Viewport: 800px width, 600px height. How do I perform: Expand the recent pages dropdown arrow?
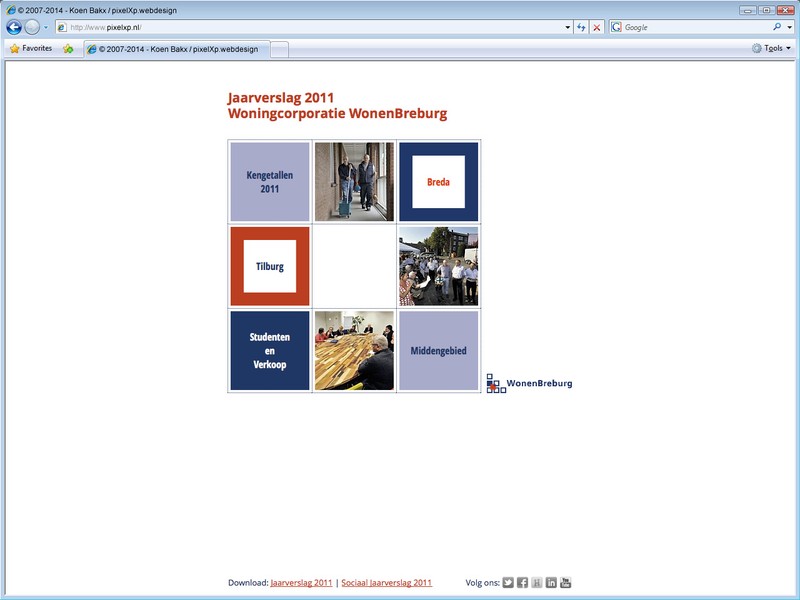click(46, 27)
